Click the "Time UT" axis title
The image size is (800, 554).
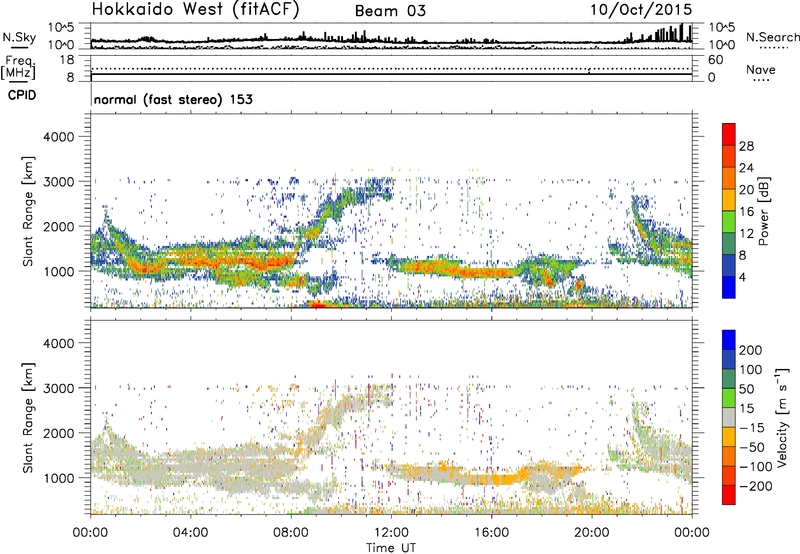tap(391, 548)
